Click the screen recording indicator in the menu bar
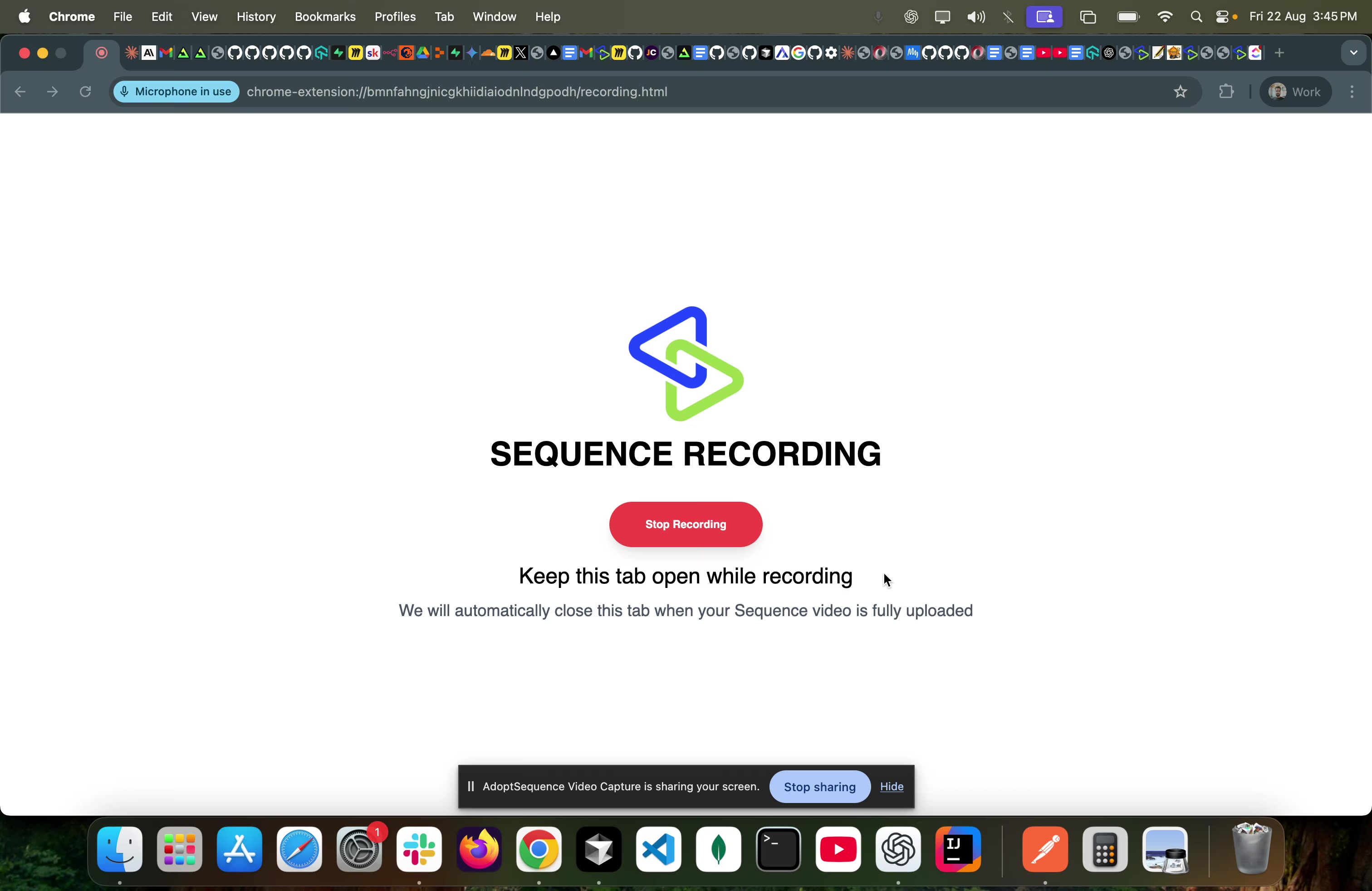Screen dimensions: 1372x891 (x=1044, y=17)
